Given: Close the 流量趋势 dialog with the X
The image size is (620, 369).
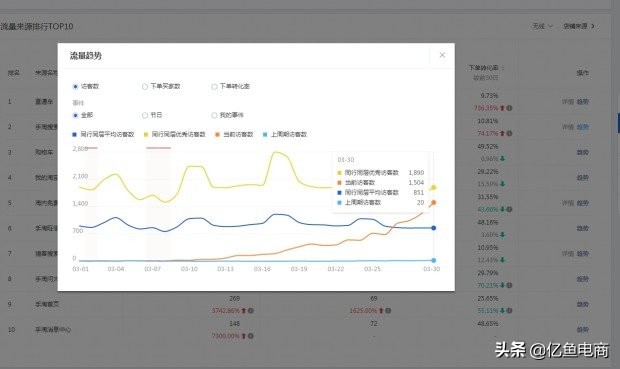Looking at the screenshot, I should coord(442,55).
